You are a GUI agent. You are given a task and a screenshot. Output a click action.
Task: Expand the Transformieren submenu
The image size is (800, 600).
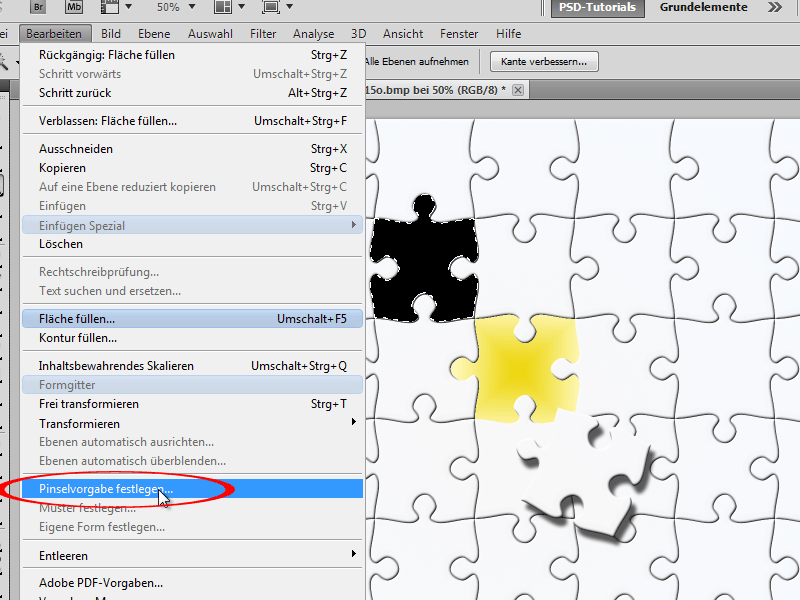point(192,423)
